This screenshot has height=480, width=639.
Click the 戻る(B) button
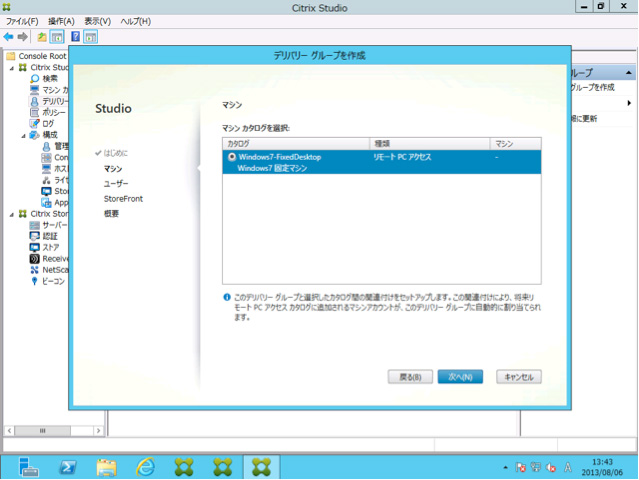[410, 377]
